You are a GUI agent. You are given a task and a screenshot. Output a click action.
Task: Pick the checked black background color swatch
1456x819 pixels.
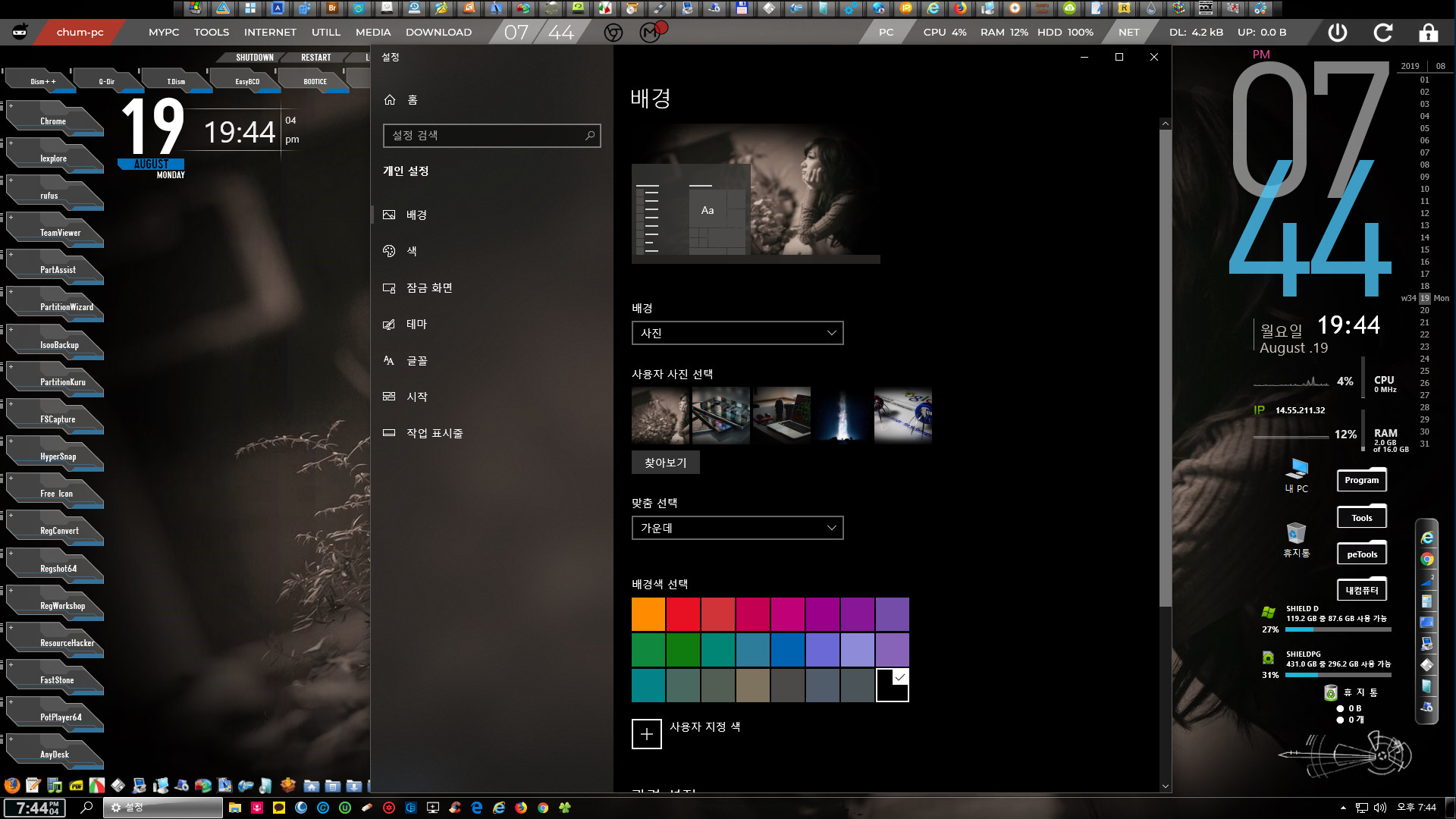pos(893,686)
